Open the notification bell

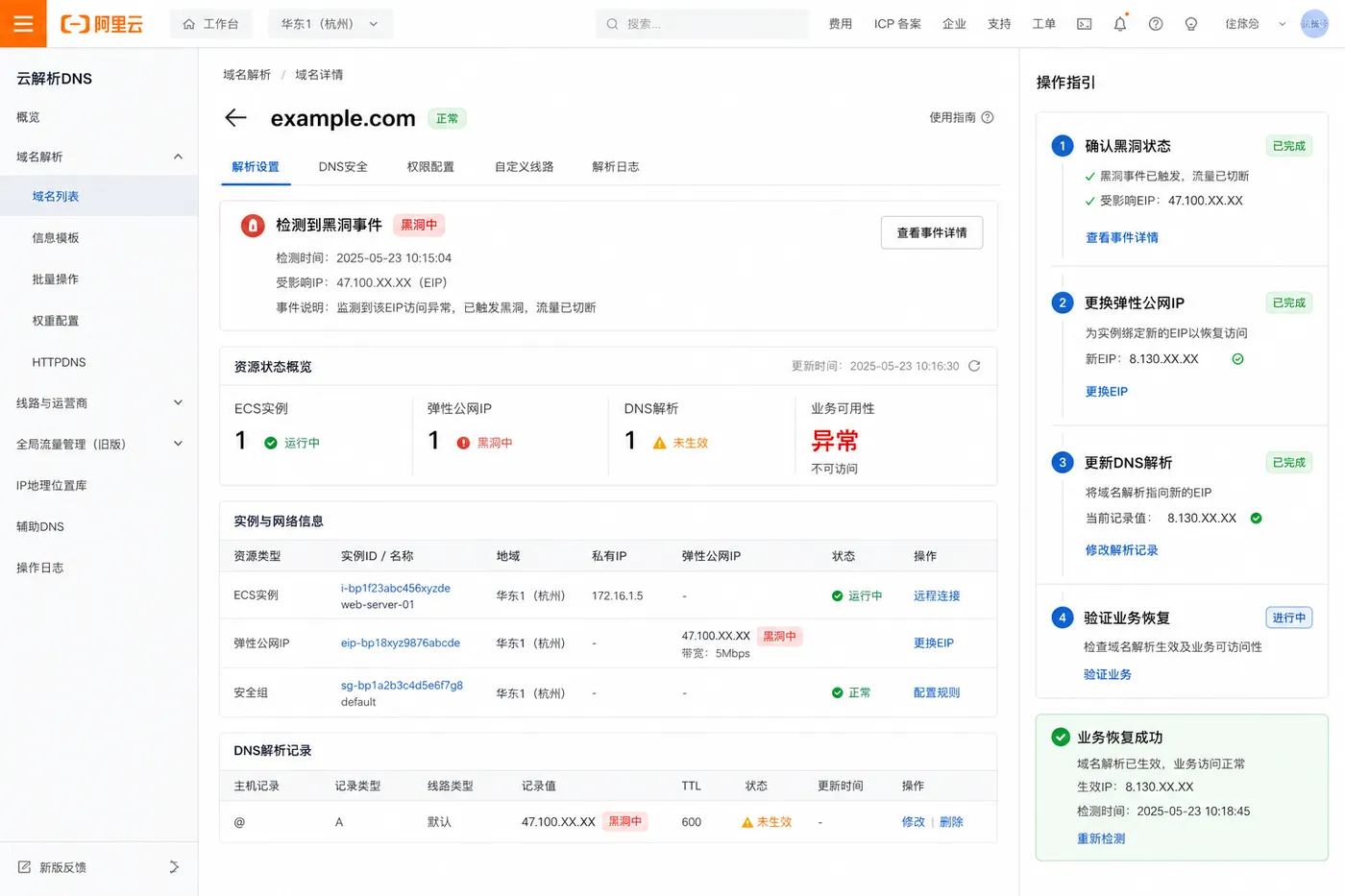[1120, 24]
